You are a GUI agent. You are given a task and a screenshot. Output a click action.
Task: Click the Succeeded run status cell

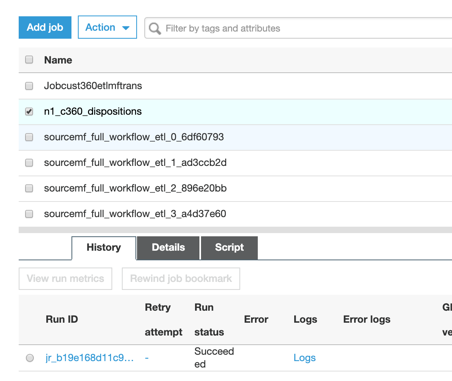pos(214,358)
